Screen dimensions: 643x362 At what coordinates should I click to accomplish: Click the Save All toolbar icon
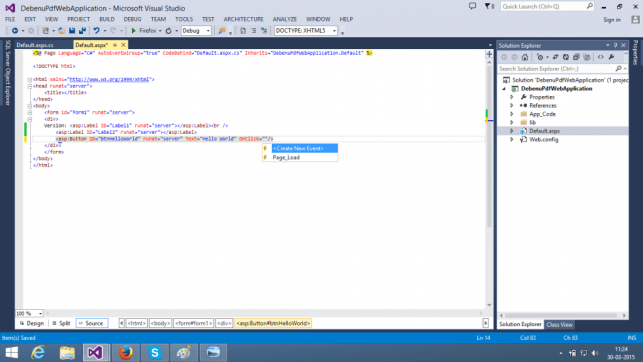82,31
